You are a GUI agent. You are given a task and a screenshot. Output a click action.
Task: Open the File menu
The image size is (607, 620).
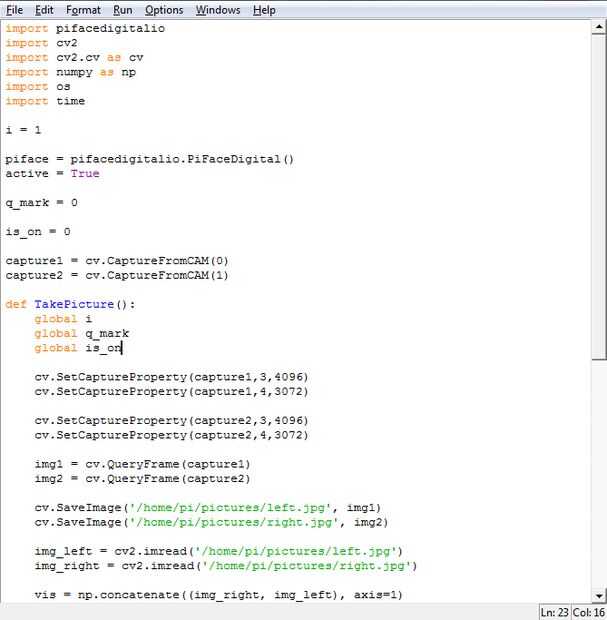point(15,10)
